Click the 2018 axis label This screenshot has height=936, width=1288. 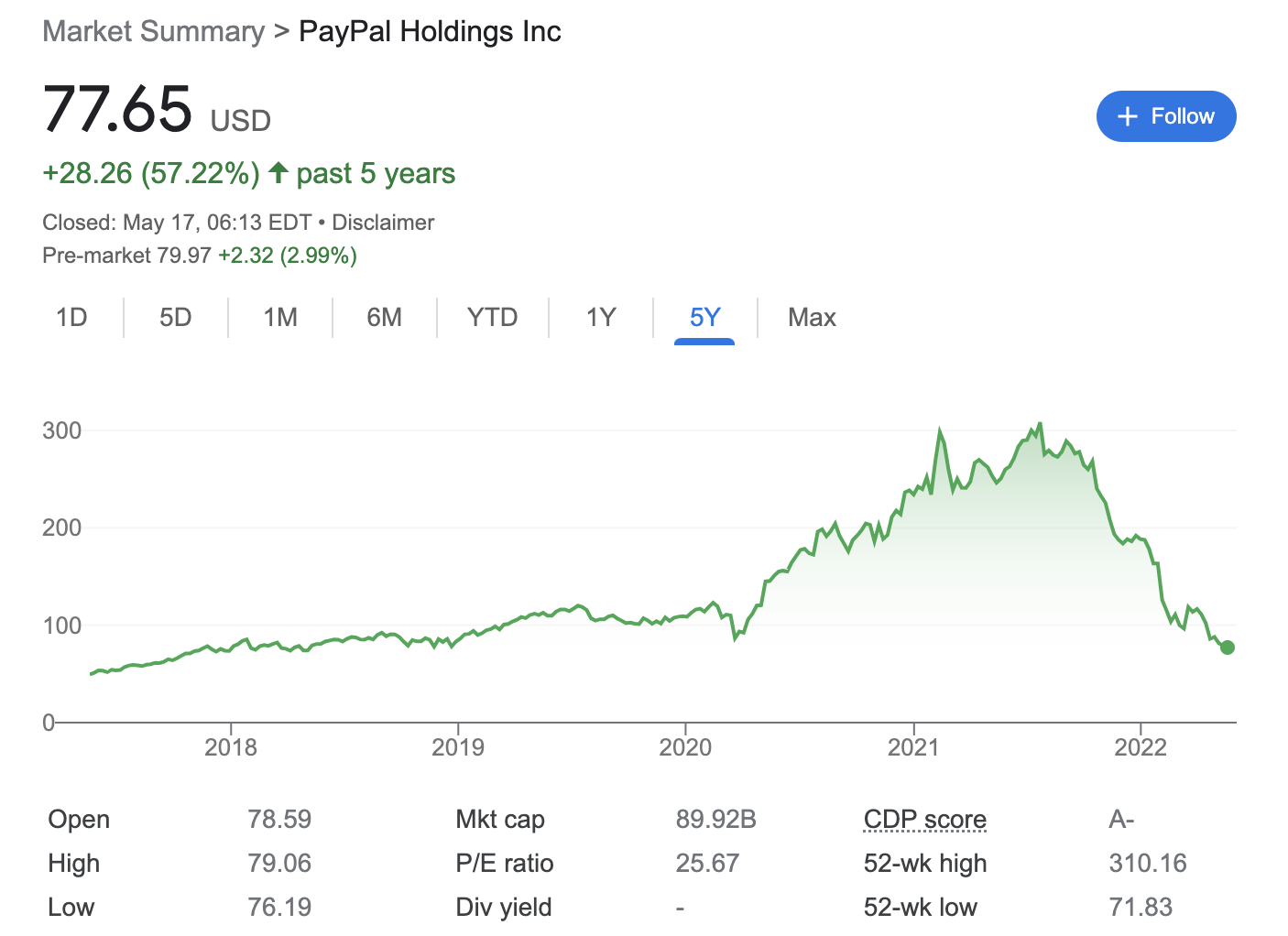(231, 747)
